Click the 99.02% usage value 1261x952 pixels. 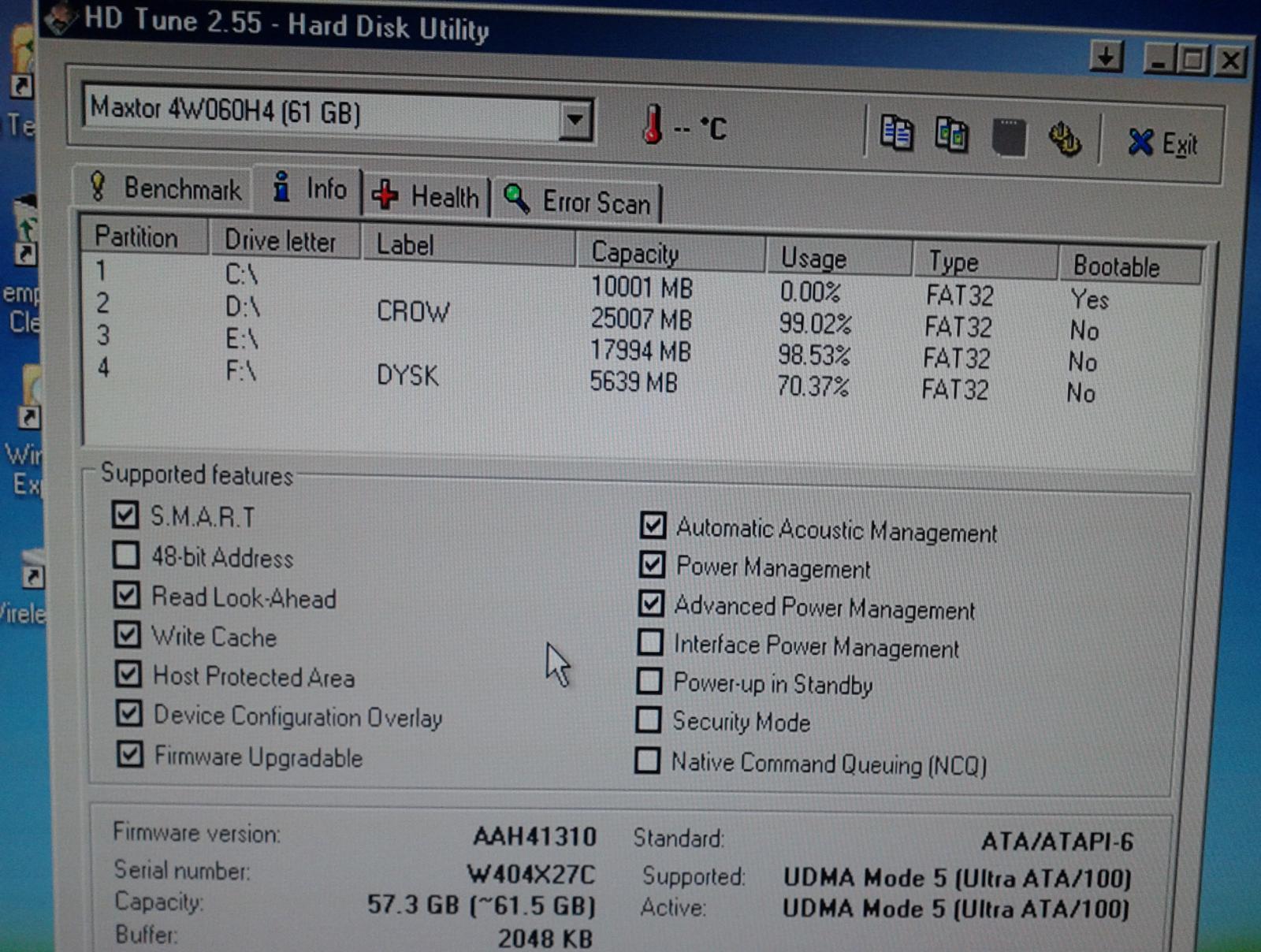point(815,324)
